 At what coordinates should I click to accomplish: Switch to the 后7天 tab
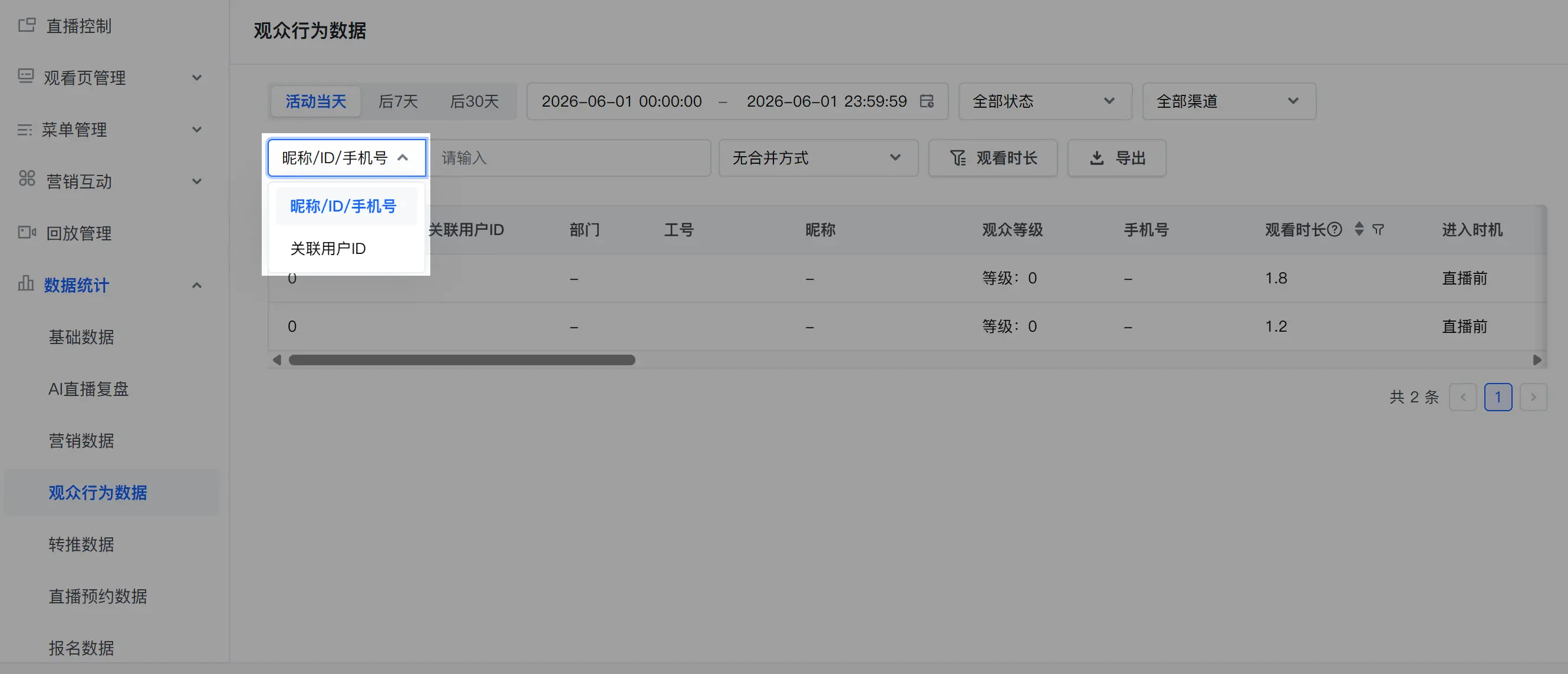click(398, 101)
